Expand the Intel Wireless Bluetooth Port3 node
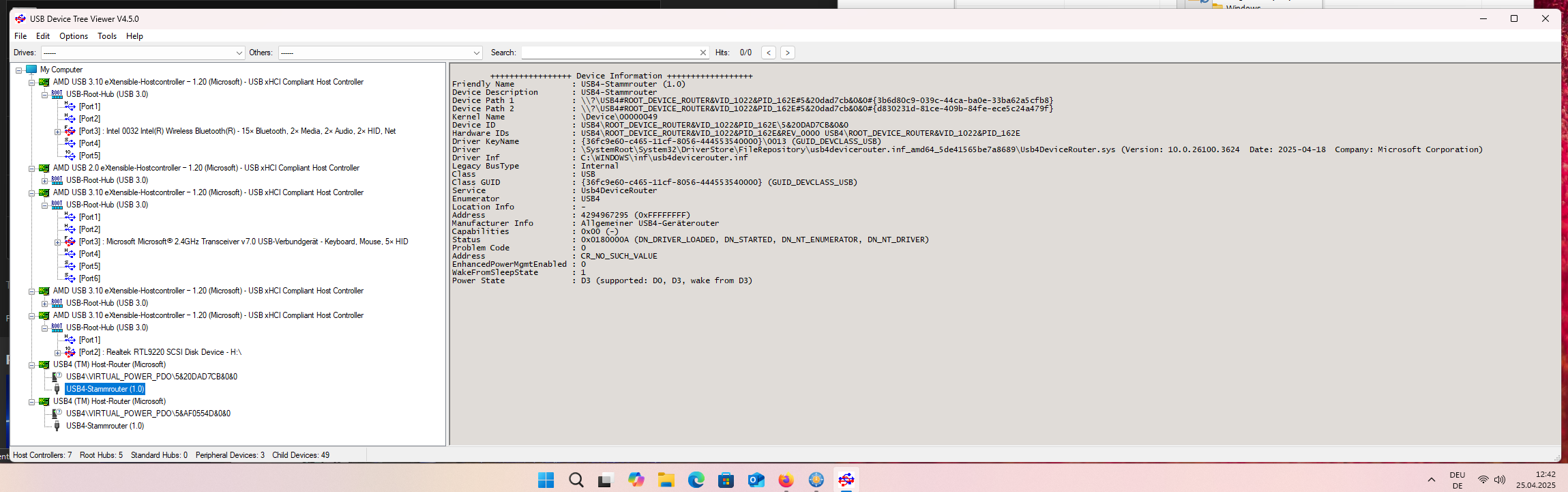1568x492 pixels. tap(57, 132)
